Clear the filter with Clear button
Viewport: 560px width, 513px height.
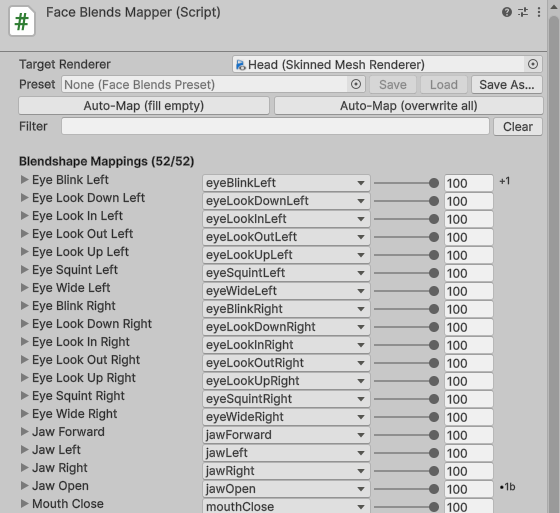pos(518,126)
